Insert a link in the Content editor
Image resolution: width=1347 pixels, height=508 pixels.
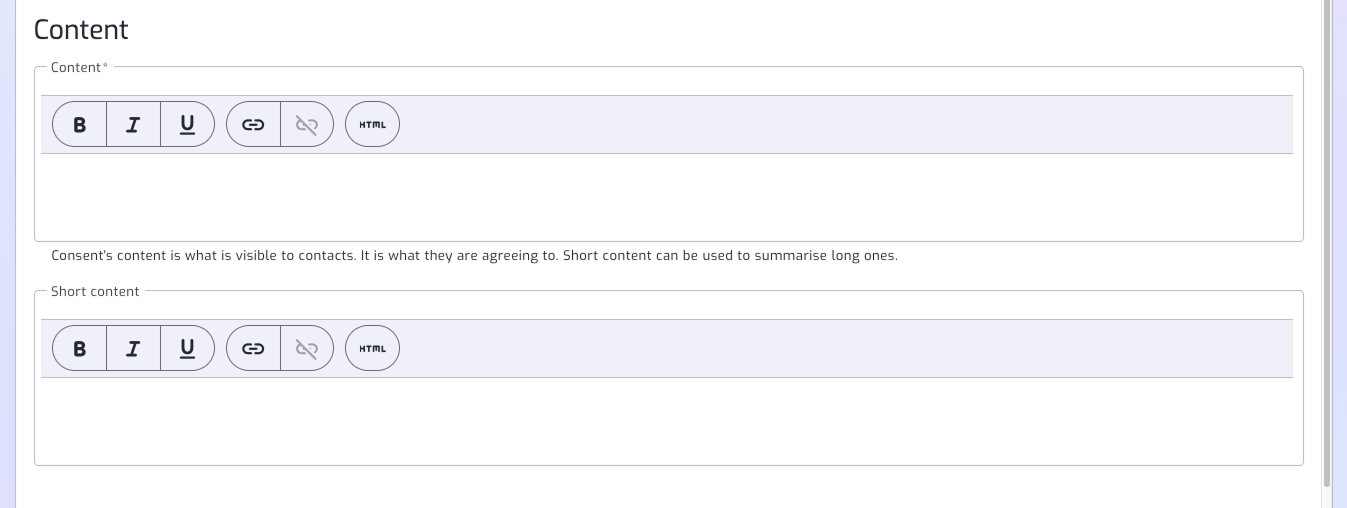[254, 124]
